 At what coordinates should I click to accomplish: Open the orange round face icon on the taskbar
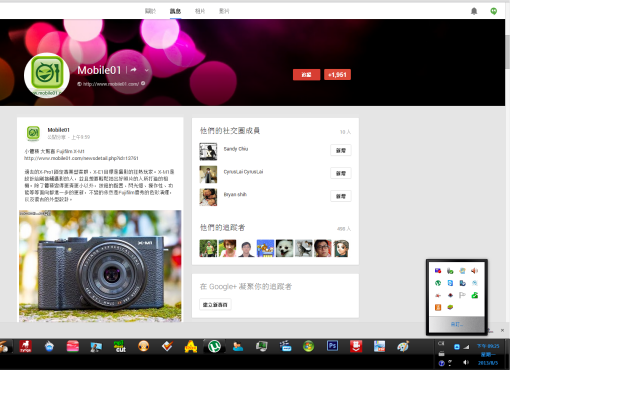143,347
